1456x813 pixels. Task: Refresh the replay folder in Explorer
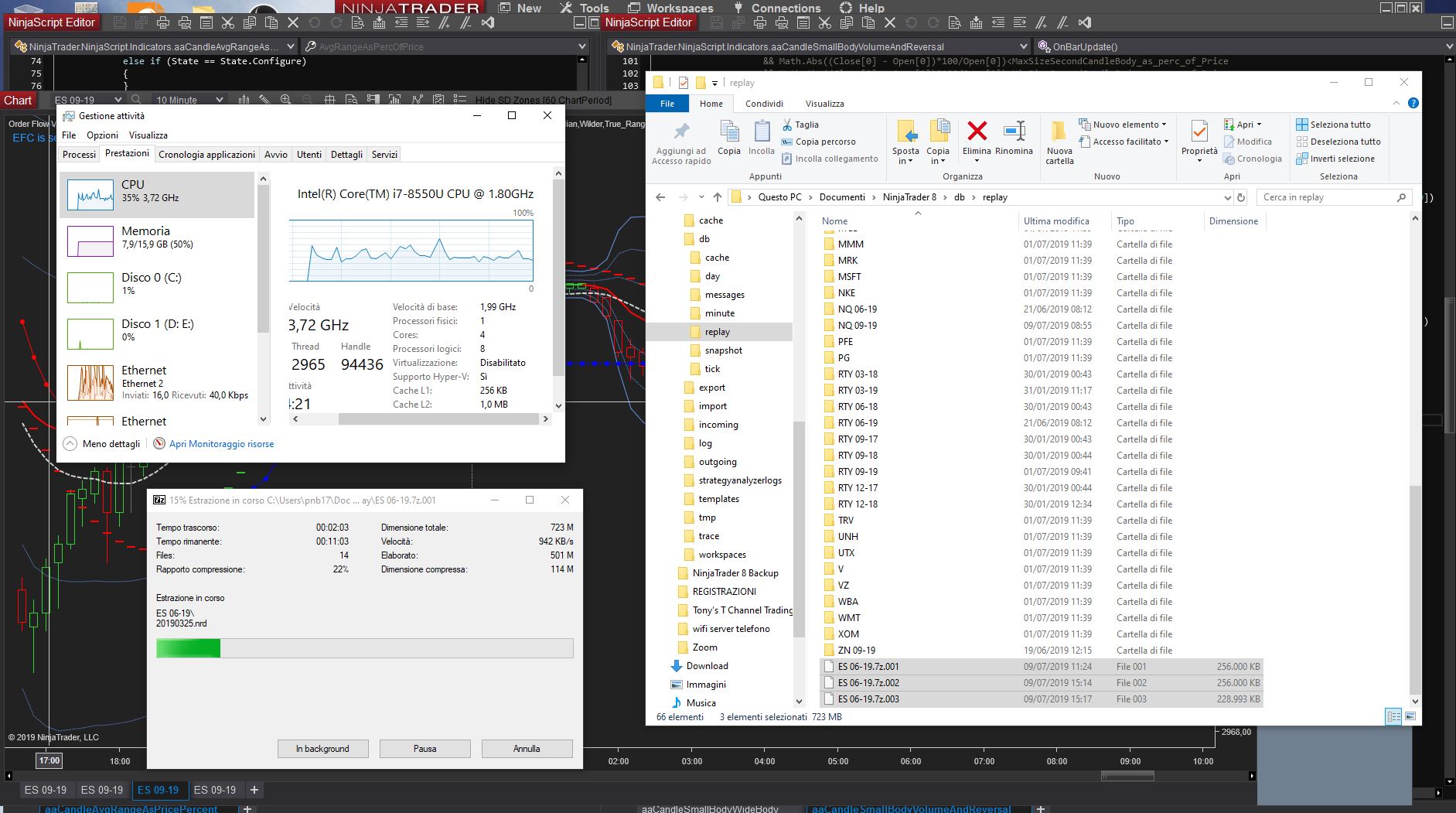coord(1241,197)
